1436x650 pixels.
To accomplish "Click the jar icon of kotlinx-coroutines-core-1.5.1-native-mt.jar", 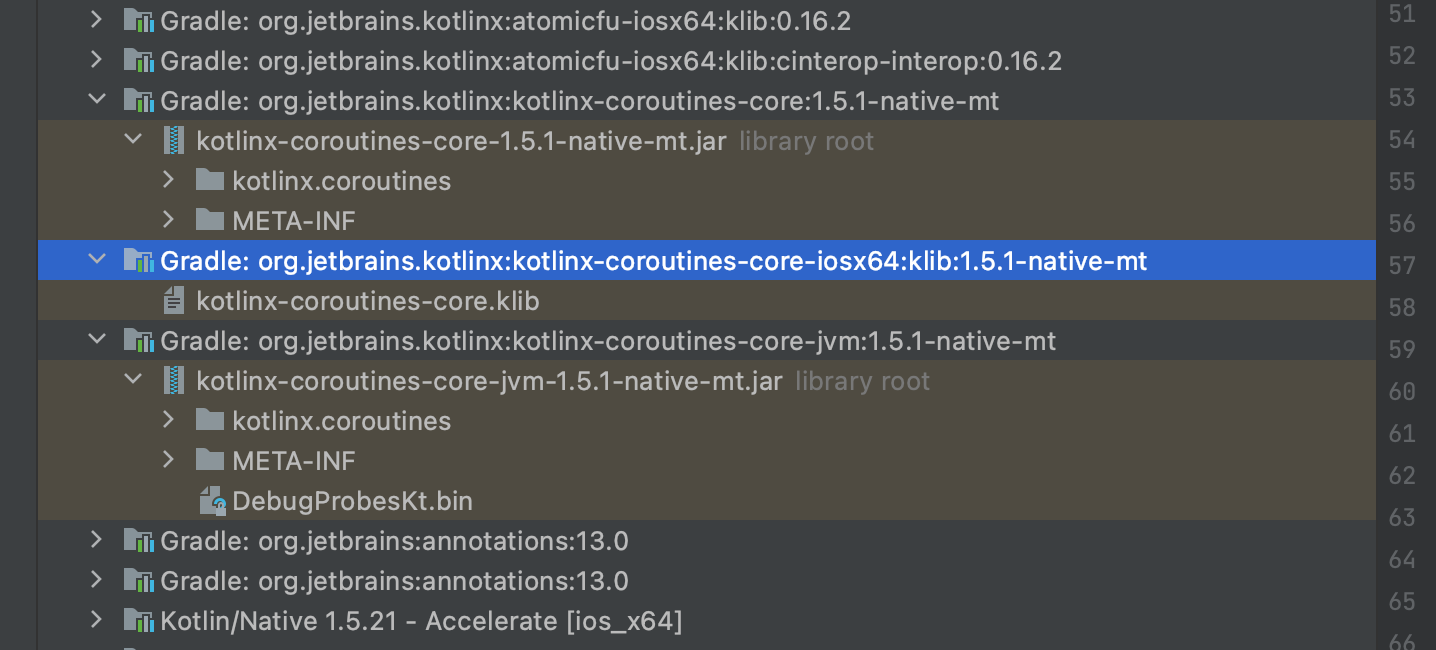I will 175,141.
